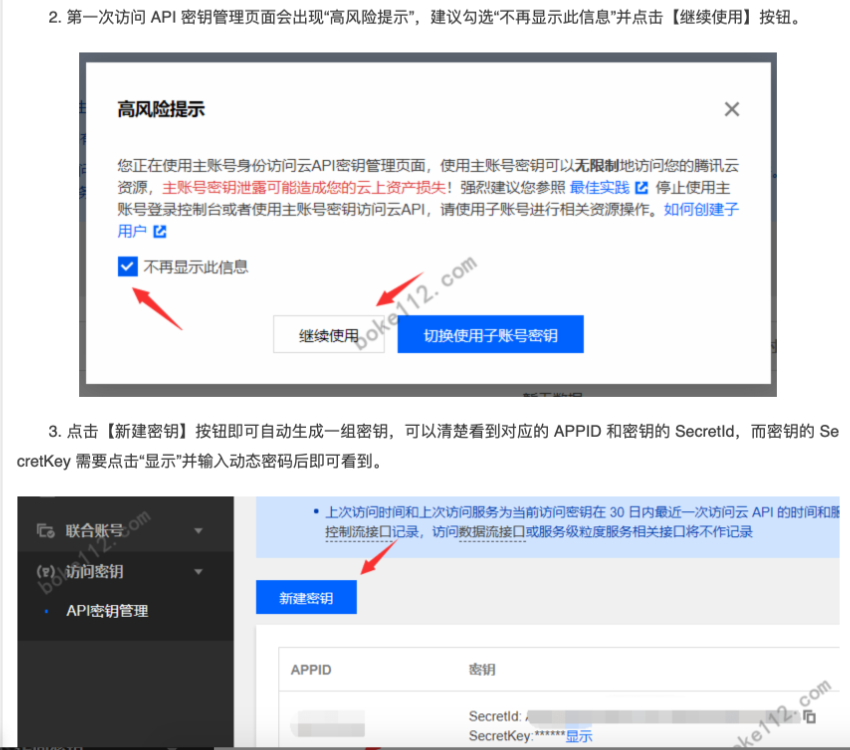Click the 继续使用 button
850x750 pixels.
coord(329,336)
